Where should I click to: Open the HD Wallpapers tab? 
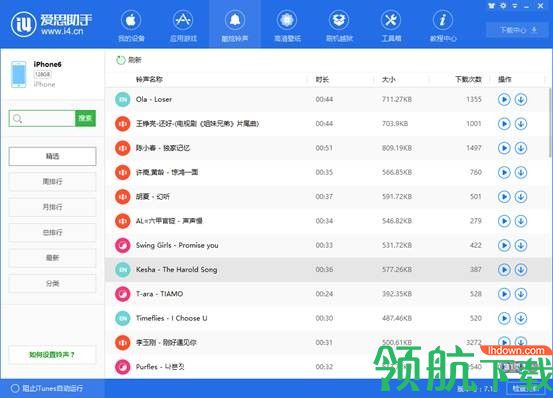point(287,26)
